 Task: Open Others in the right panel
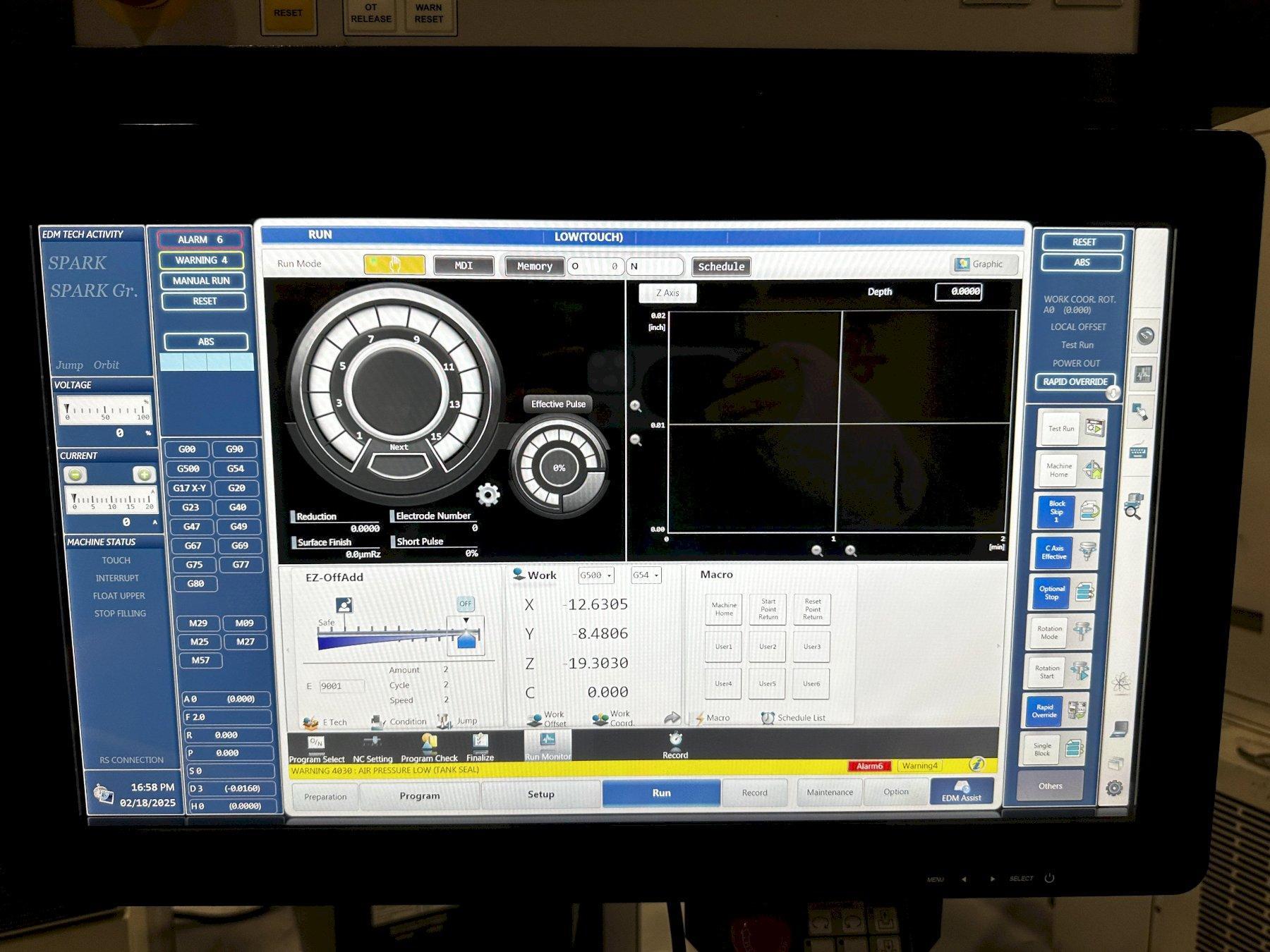pos(1050,786)
